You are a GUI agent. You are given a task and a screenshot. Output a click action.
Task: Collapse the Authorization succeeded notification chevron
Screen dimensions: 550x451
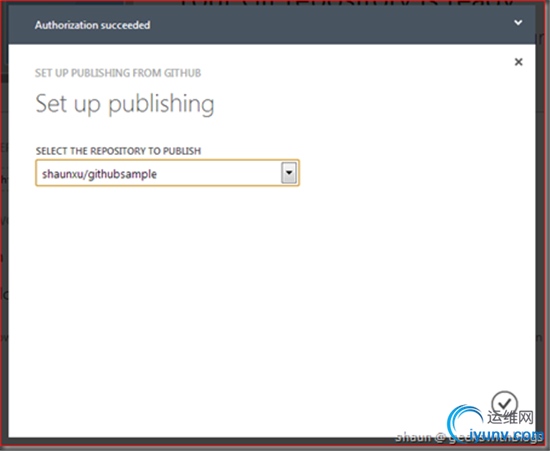(518, 23)
